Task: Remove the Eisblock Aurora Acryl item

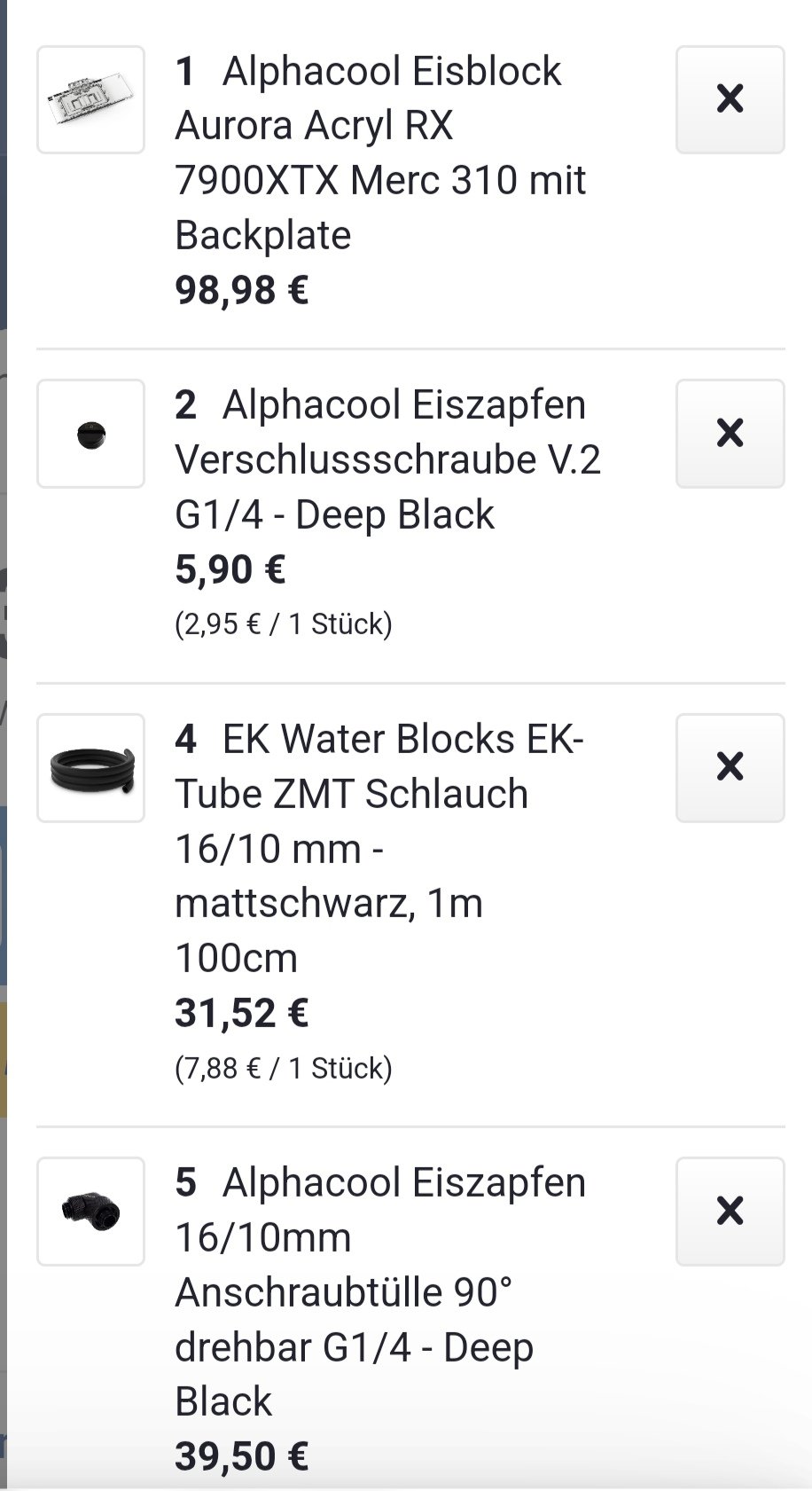Action: (730, 99)
